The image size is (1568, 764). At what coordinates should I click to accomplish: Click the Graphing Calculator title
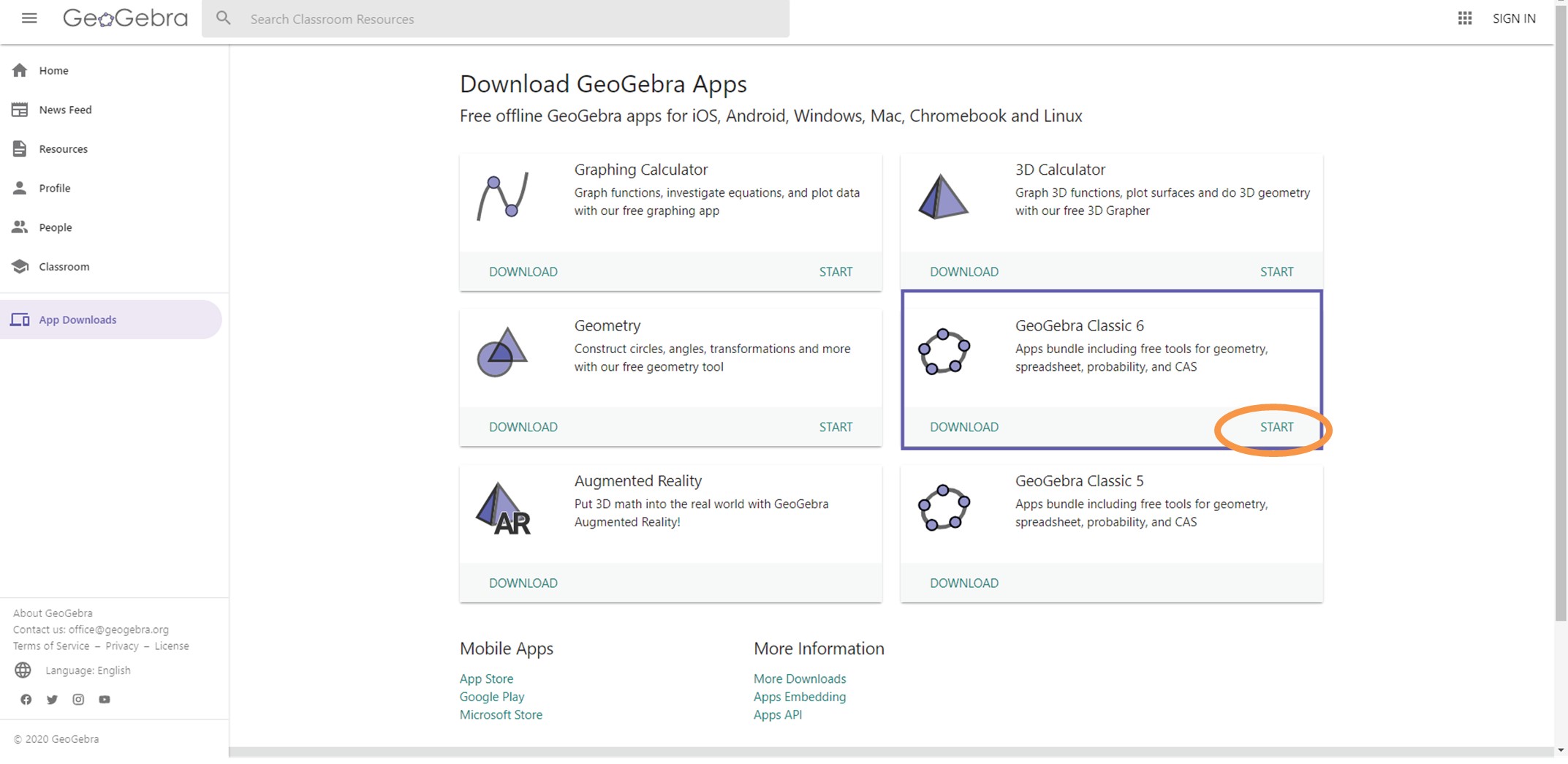[x=641, y=169]
